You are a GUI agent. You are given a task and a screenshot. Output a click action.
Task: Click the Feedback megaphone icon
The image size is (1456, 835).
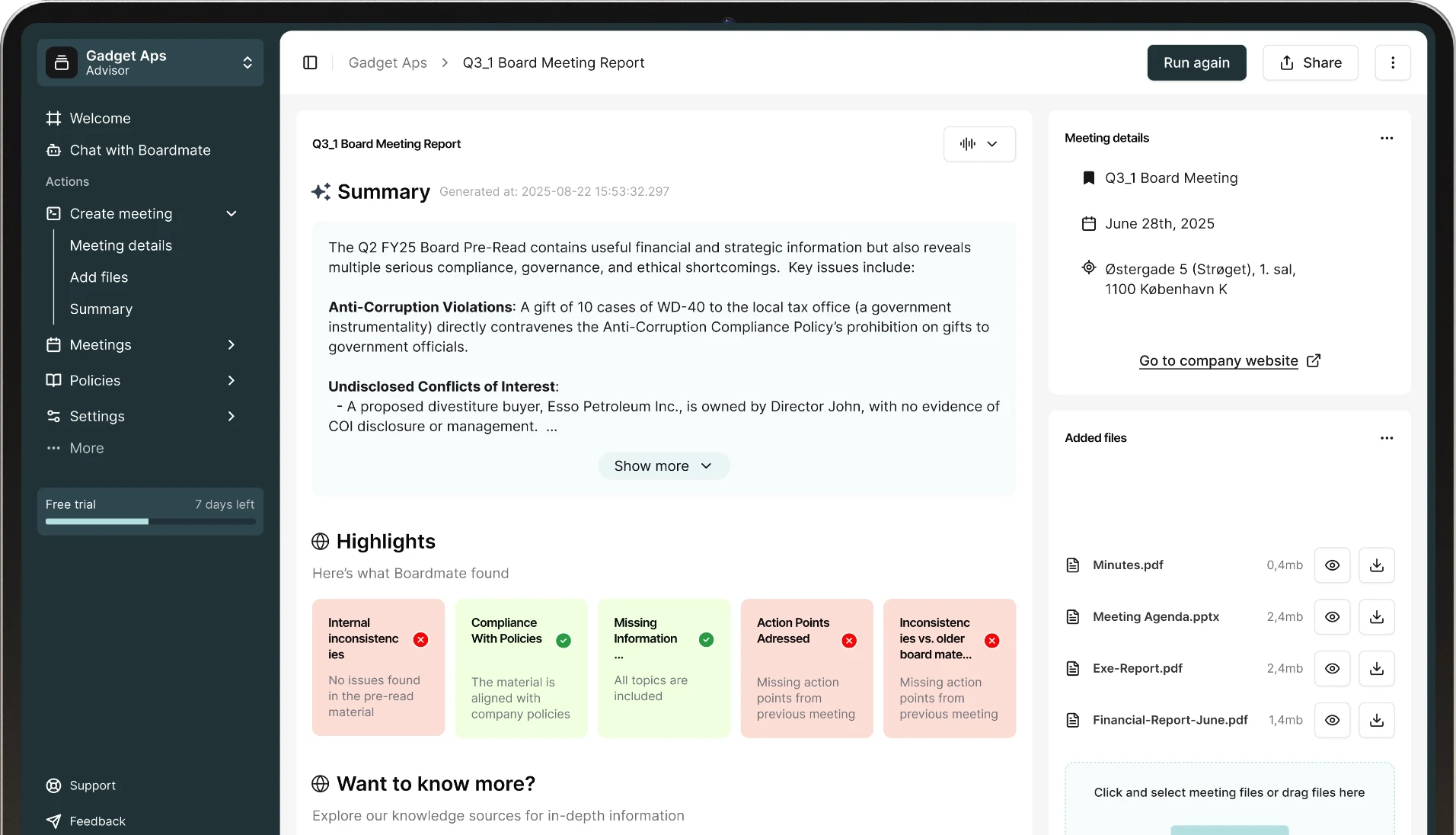[x=53, y=821]
